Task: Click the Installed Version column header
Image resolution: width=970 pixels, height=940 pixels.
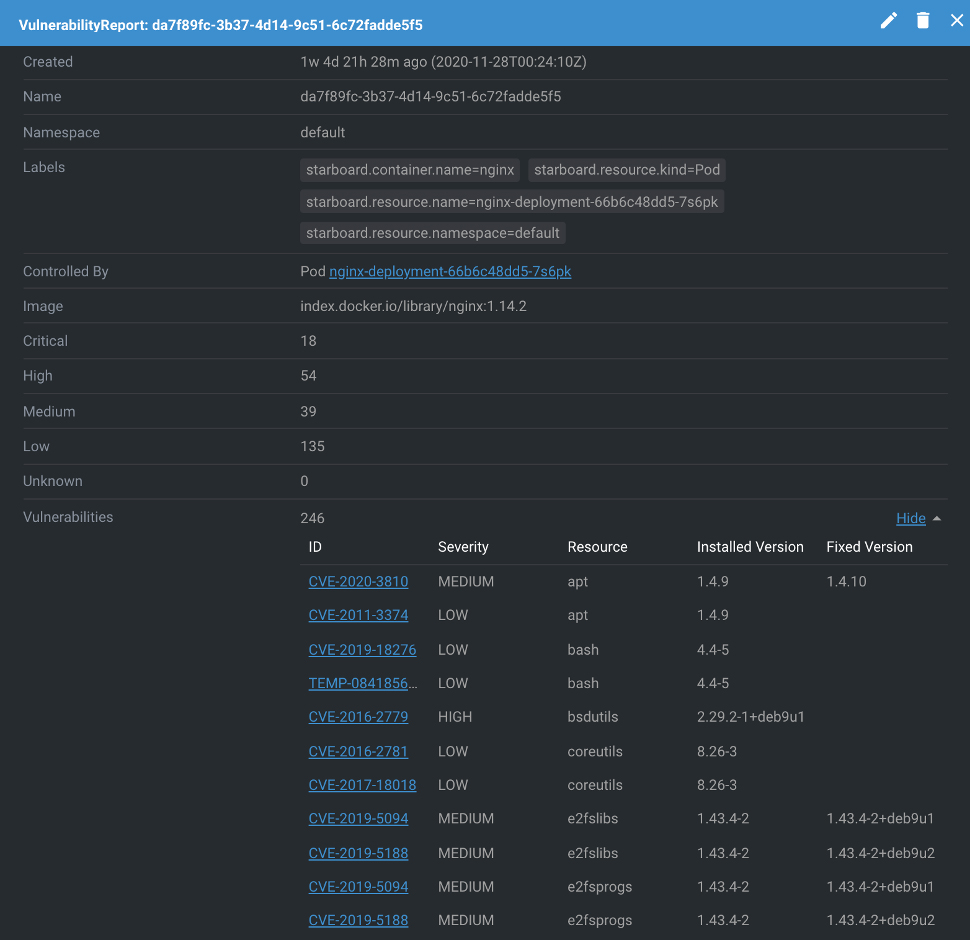Action: tap(750, 547)
